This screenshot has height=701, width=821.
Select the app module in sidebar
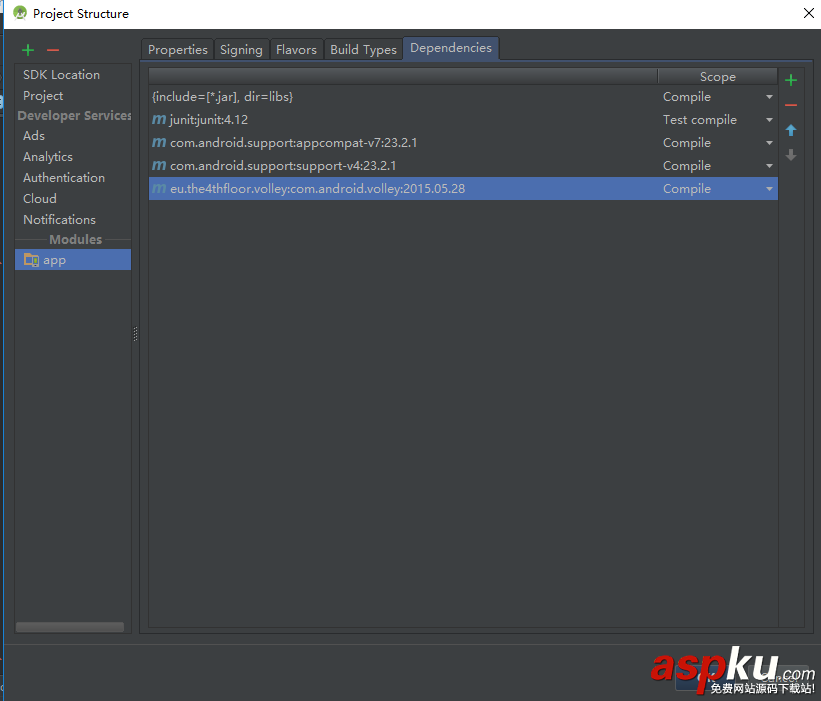point(55,260)
